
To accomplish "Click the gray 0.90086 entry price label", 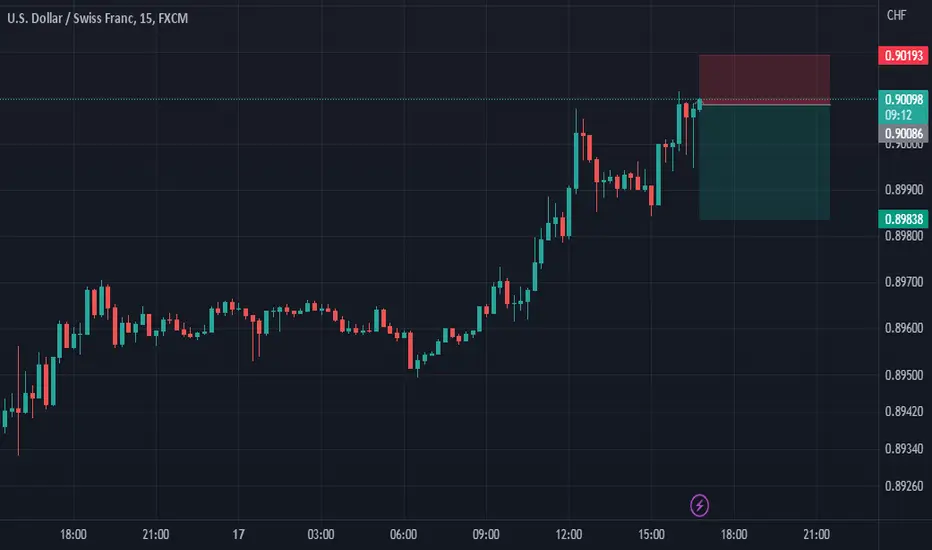I will click(903, 134).
